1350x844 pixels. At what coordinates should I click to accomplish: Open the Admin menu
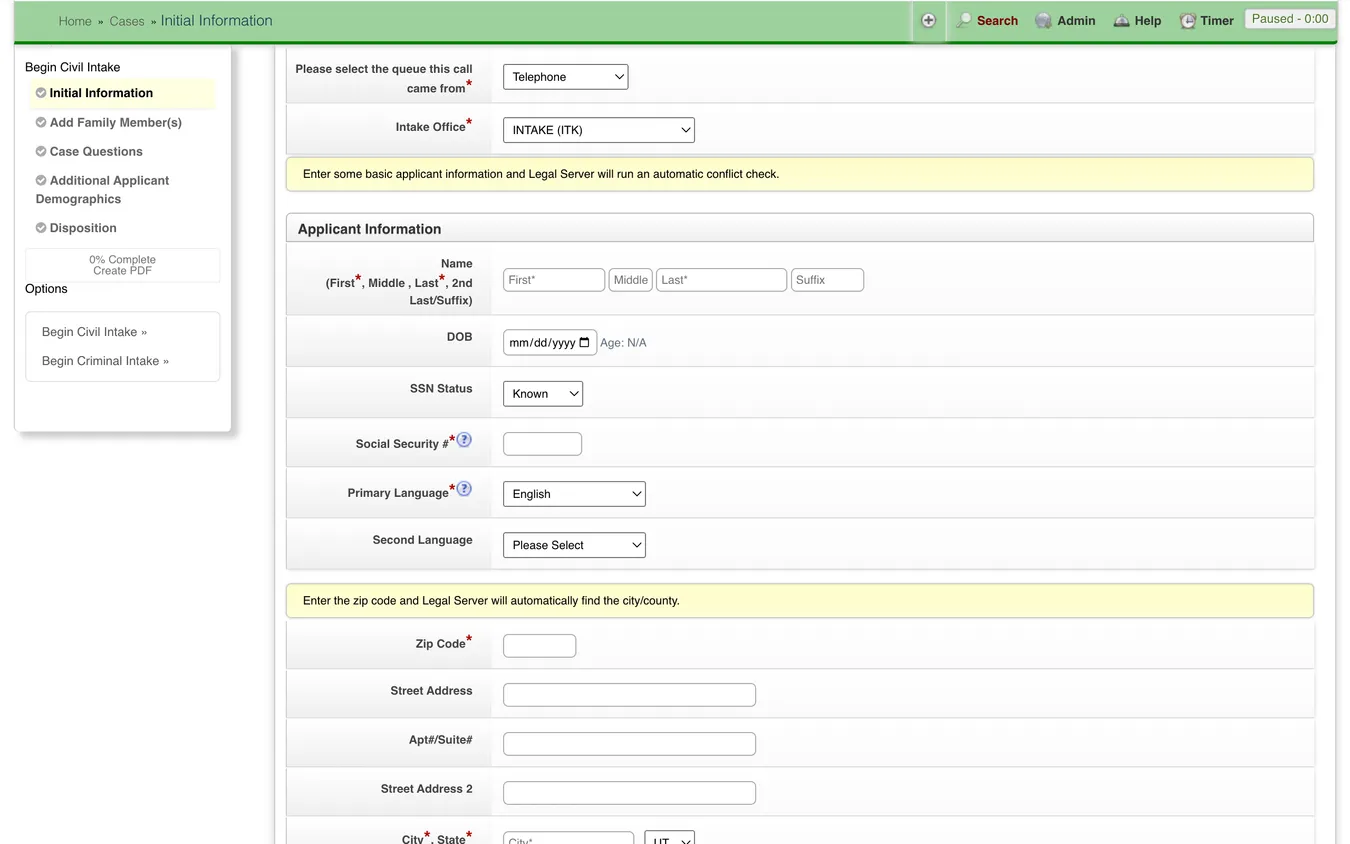1076,20
